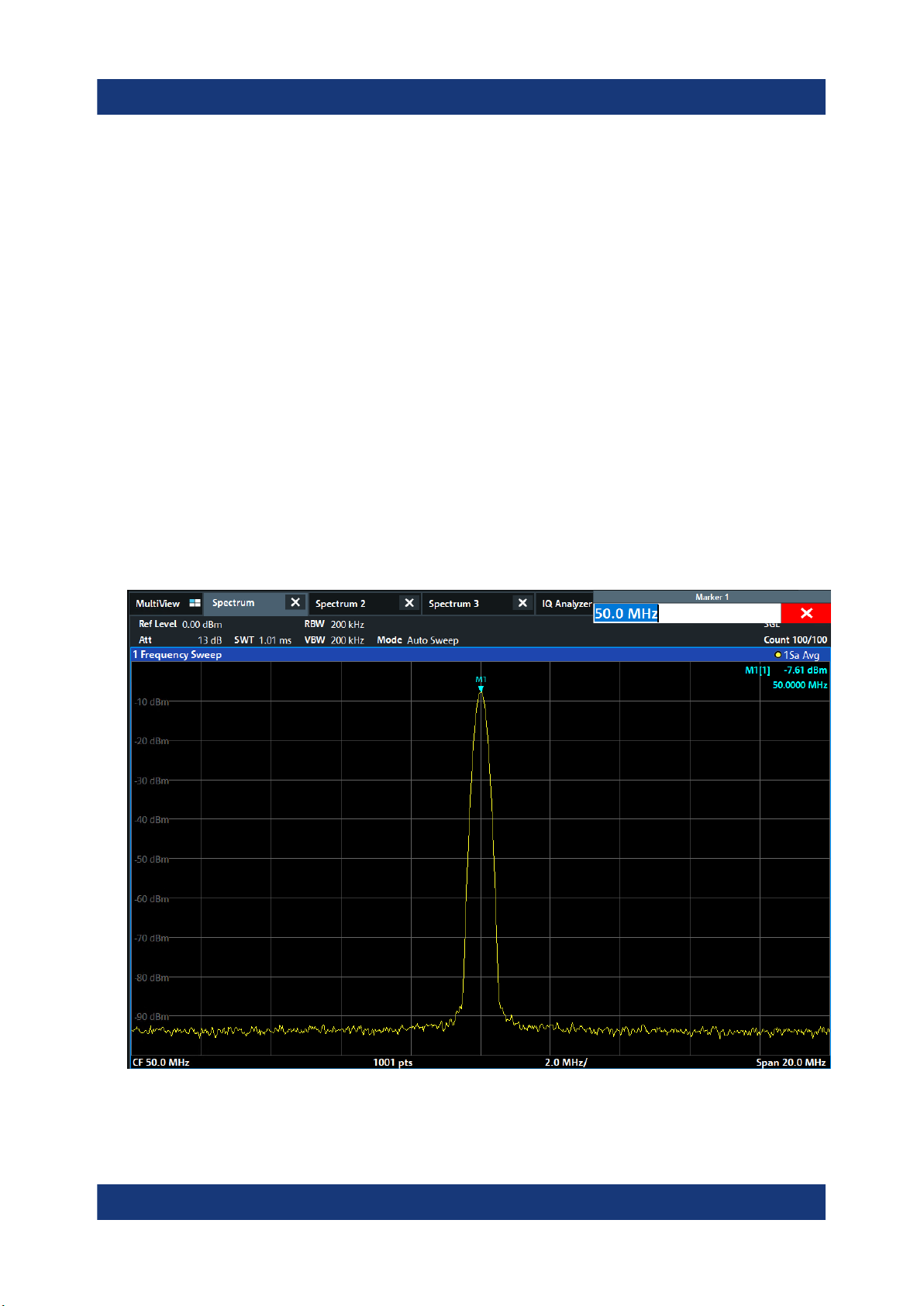924x1306 pixels.
Task: Click the Att 13 dB setting
Action: pos(180,640)
